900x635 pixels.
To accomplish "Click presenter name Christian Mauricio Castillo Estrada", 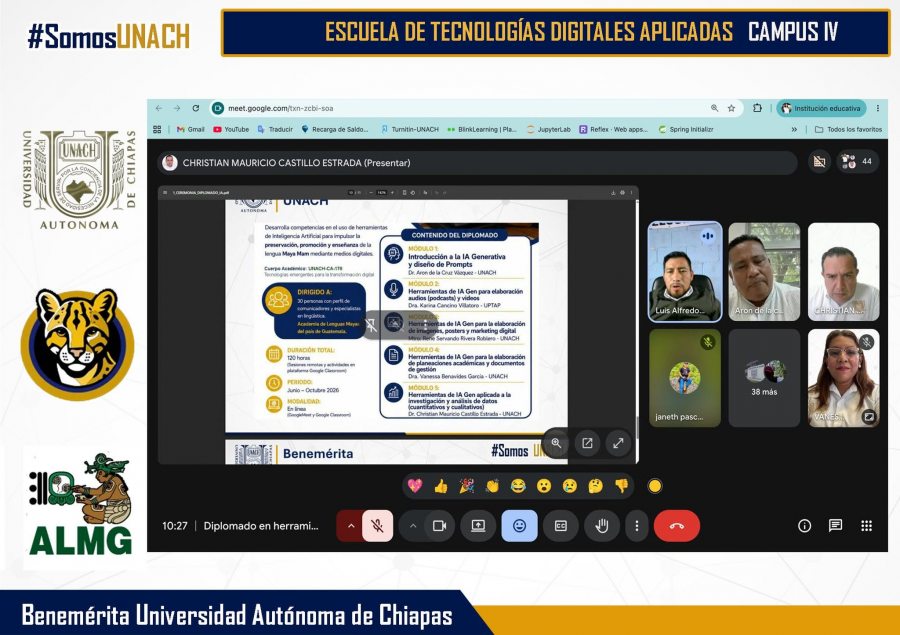I will 296,163.
